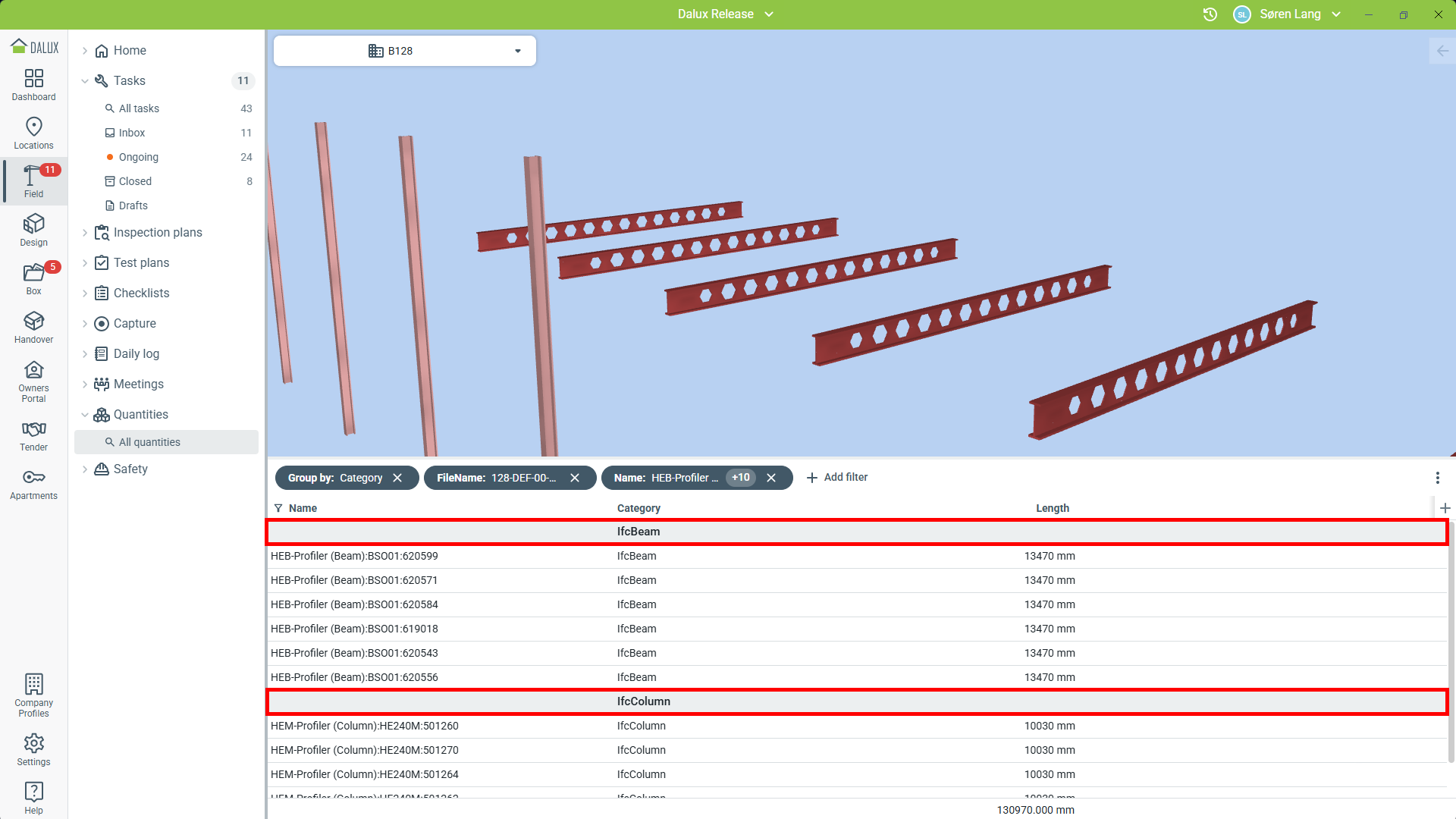Remove the Name HEB-Profiler filter chip
The height and width of the screenshot is (819, 1456).
pyautogui.click(x=771, y=478)
